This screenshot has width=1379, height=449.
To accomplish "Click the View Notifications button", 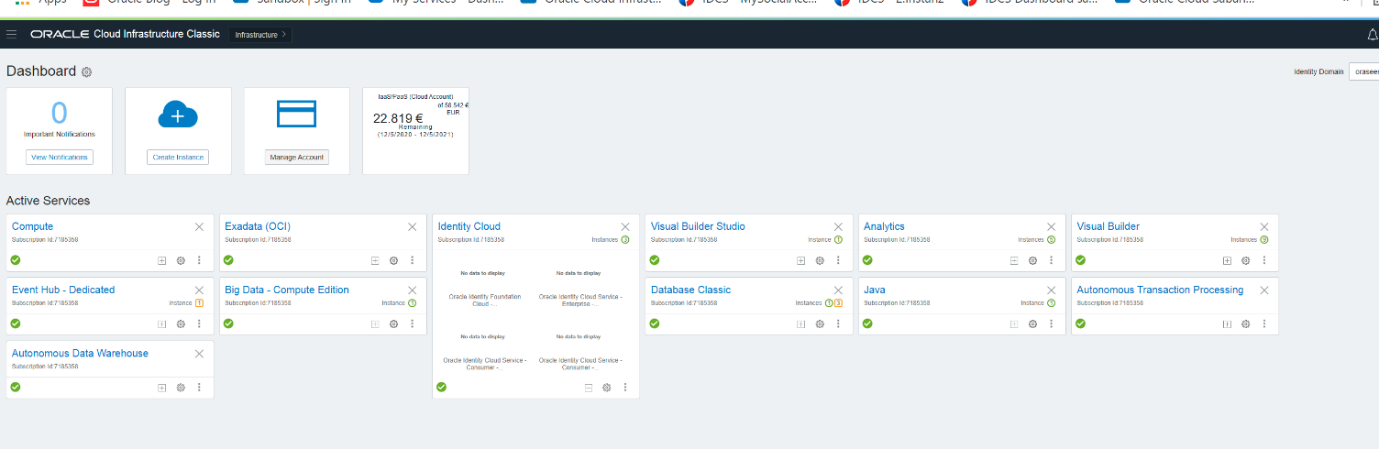I will (59, 157).
